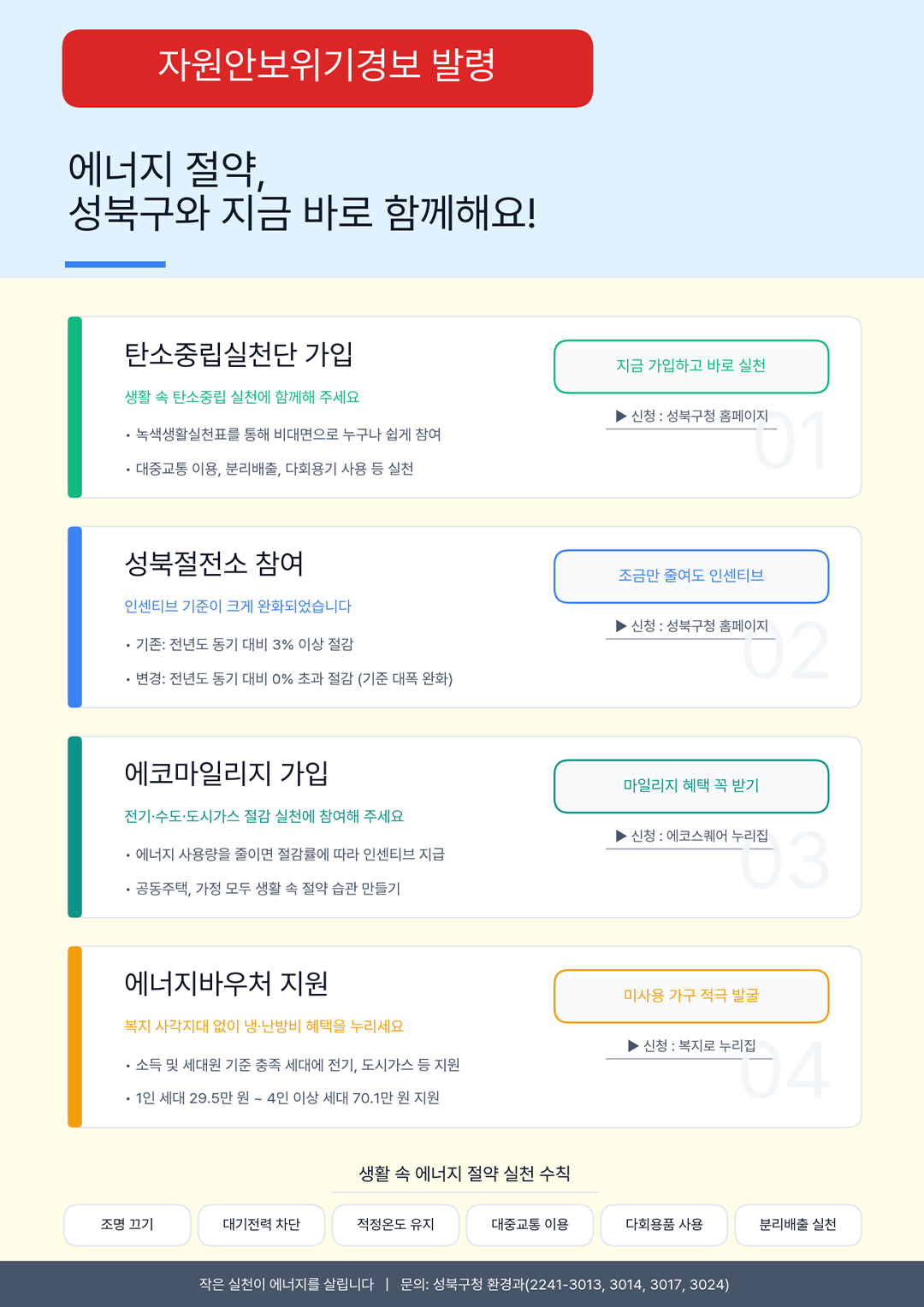Screen dimensions: 924x1307
Task: Follow the 신청 : 복지로 누리집 link
Action: tap(691, 1045)
